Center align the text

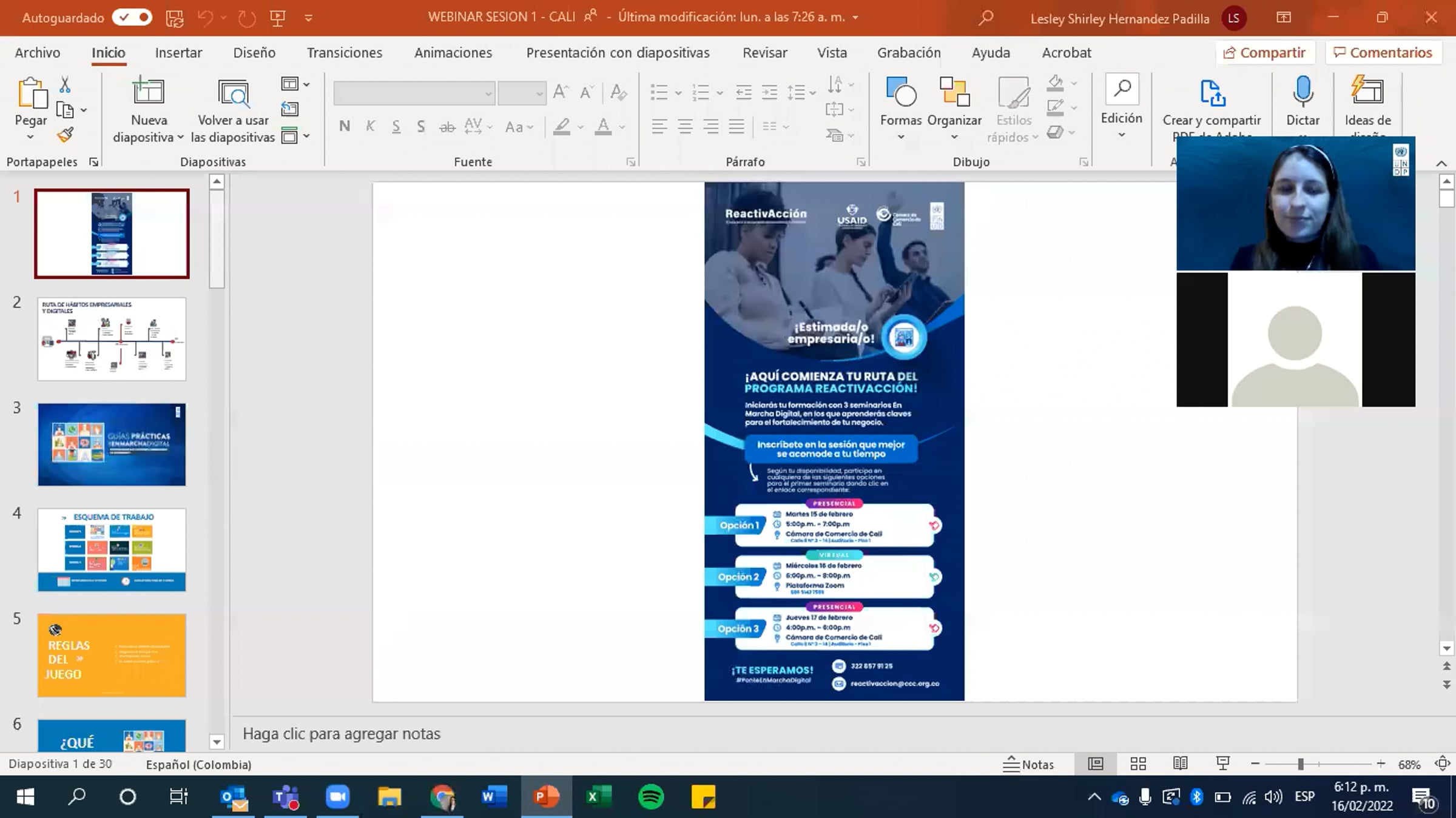(x=685, y=126)
